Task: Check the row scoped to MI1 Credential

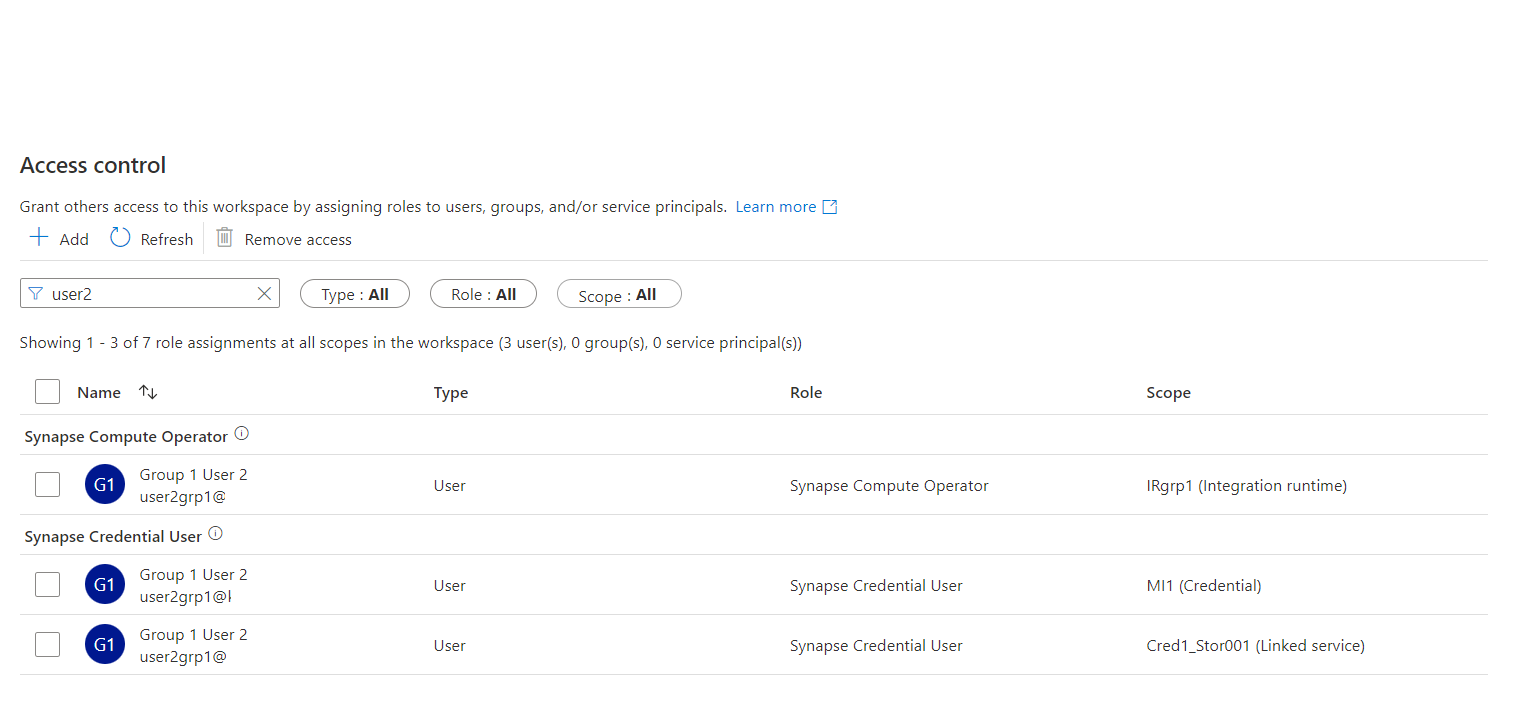Action: click(x=47, y=584)
